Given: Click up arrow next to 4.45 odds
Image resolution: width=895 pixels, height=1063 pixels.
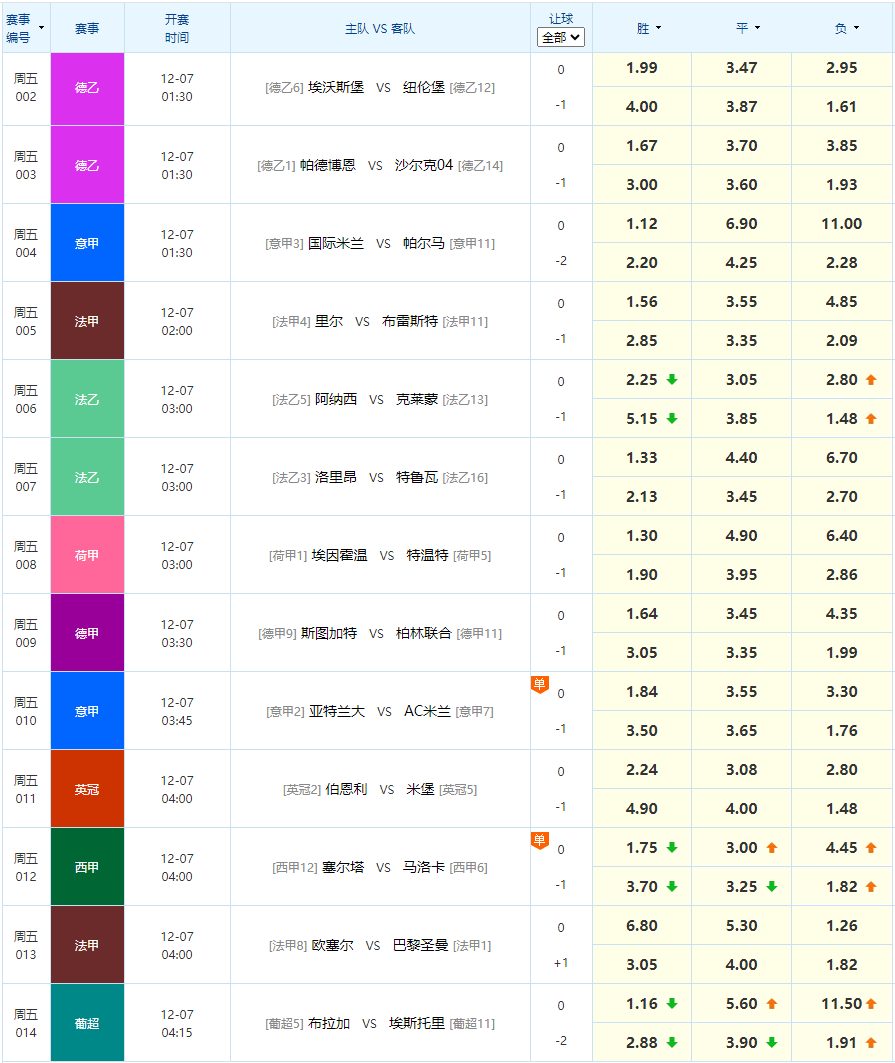Looking at the screenshot, I should pos(871,847).
